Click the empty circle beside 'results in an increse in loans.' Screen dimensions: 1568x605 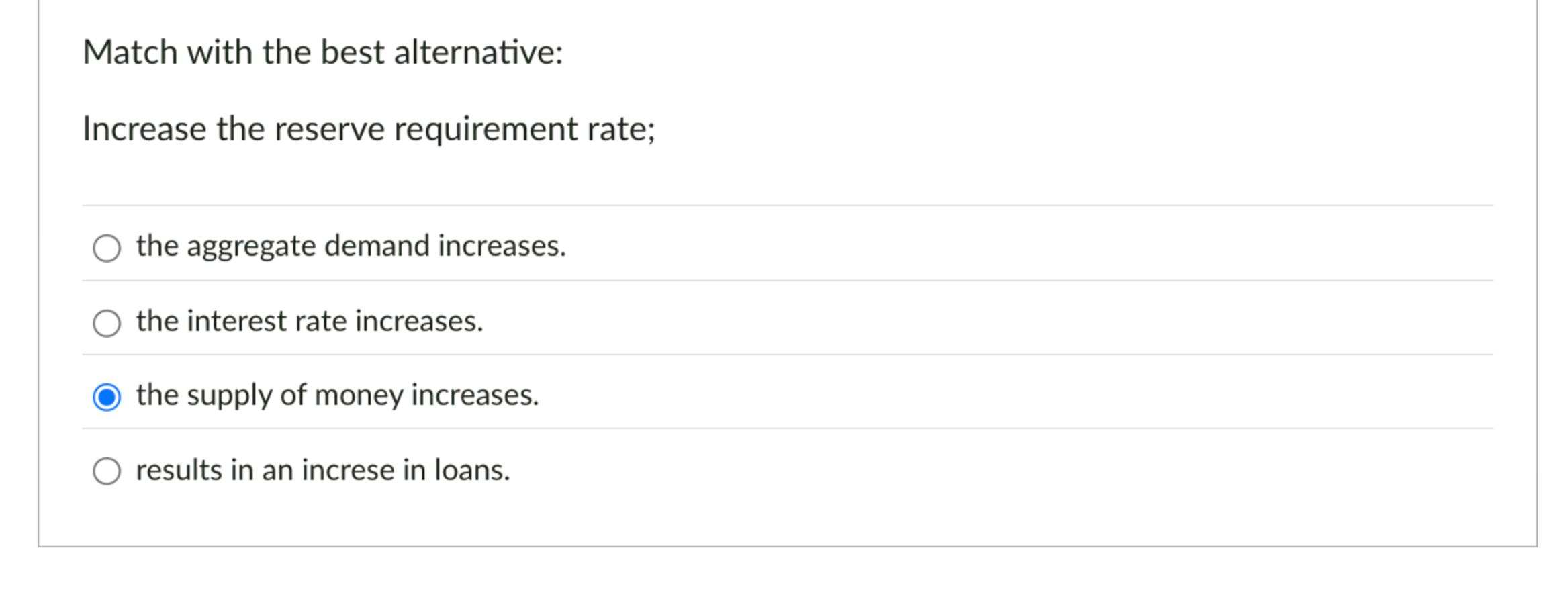coord(107,471)
